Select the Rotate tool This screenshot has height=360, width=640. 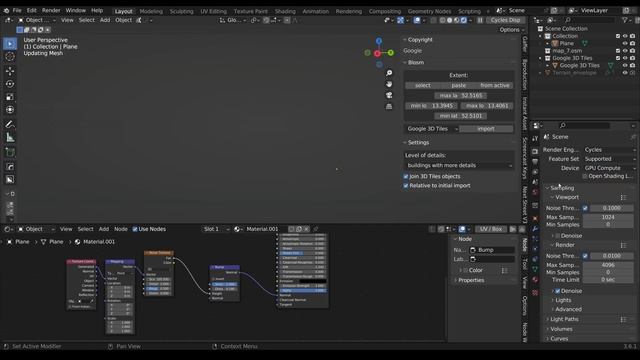tap(10, 84)
